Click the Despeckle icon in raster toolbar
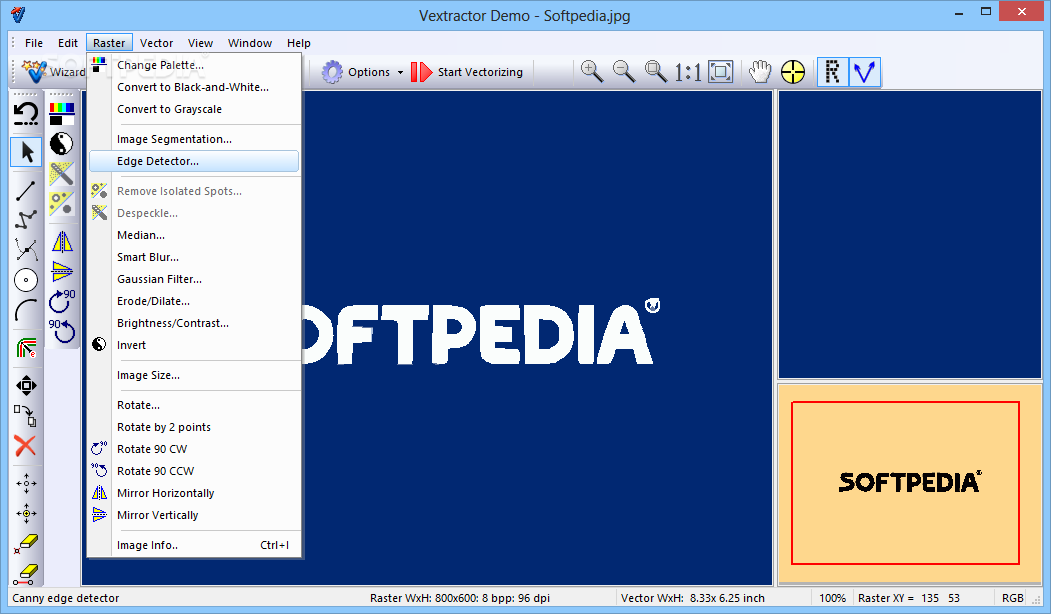The image size is (1051, 614). pos(62,173)
